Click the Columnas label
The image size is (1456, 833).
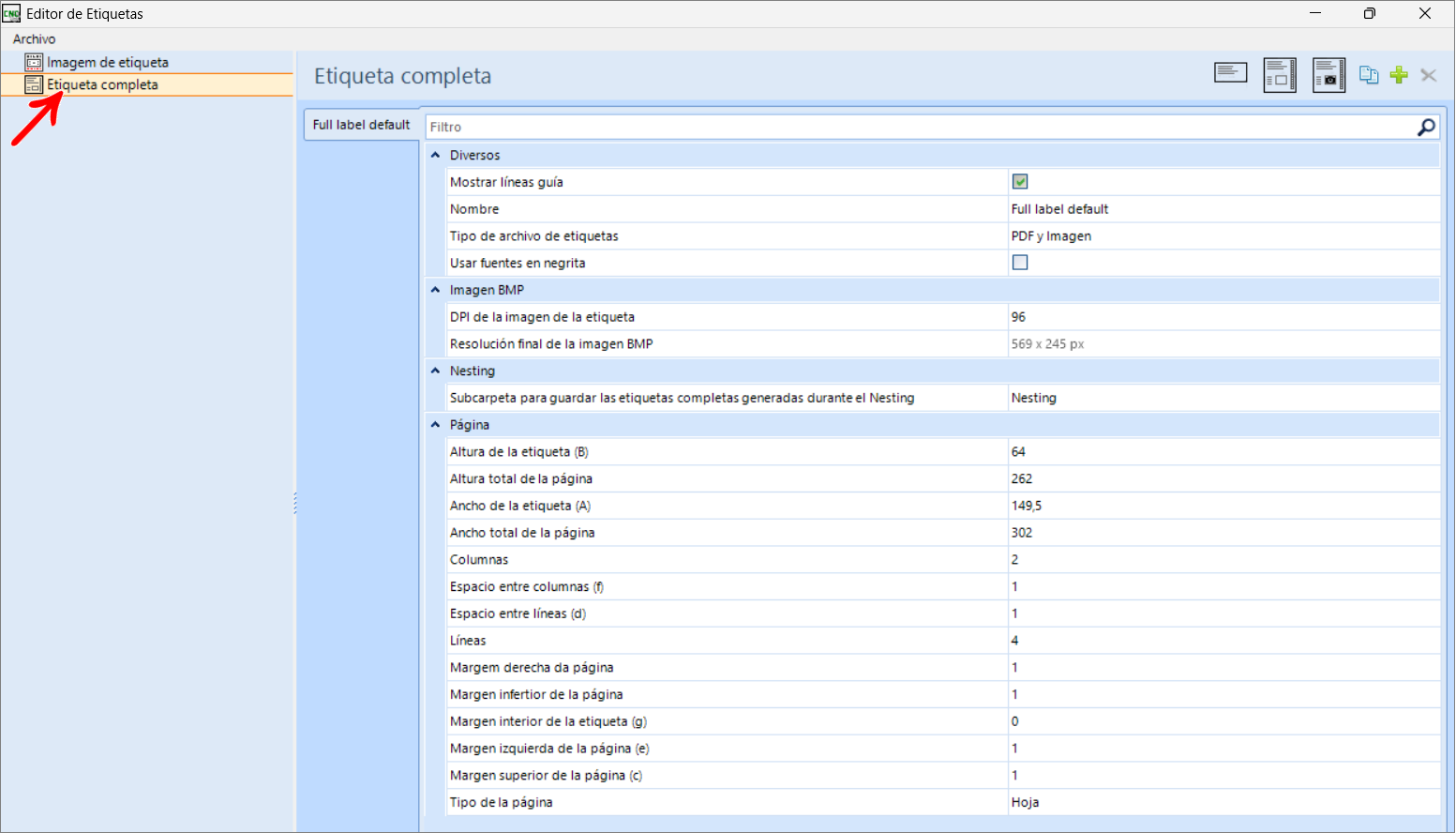click(479, 560)
